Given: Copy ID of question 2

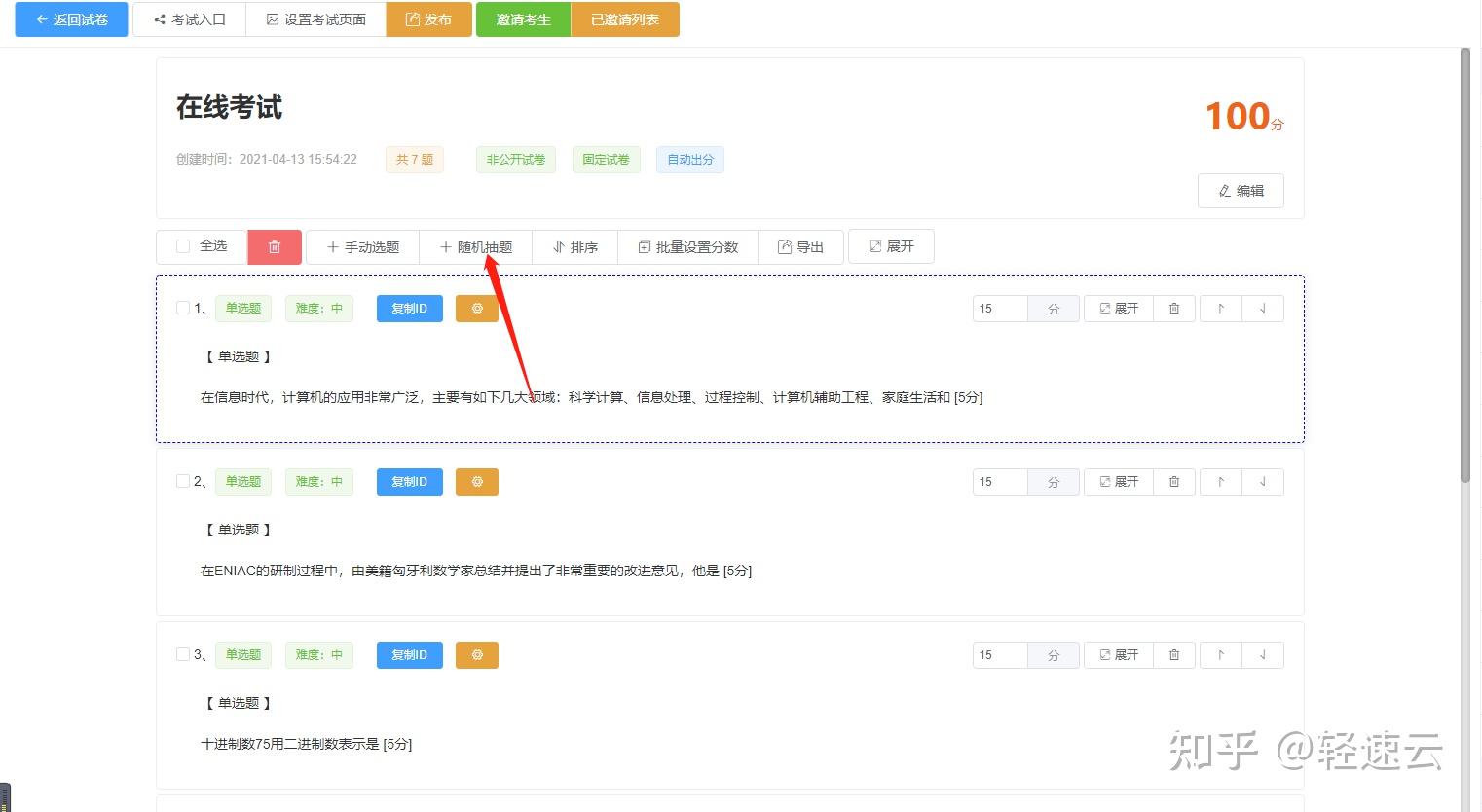Looking at the screenshot, I should [x=410, y=482].
